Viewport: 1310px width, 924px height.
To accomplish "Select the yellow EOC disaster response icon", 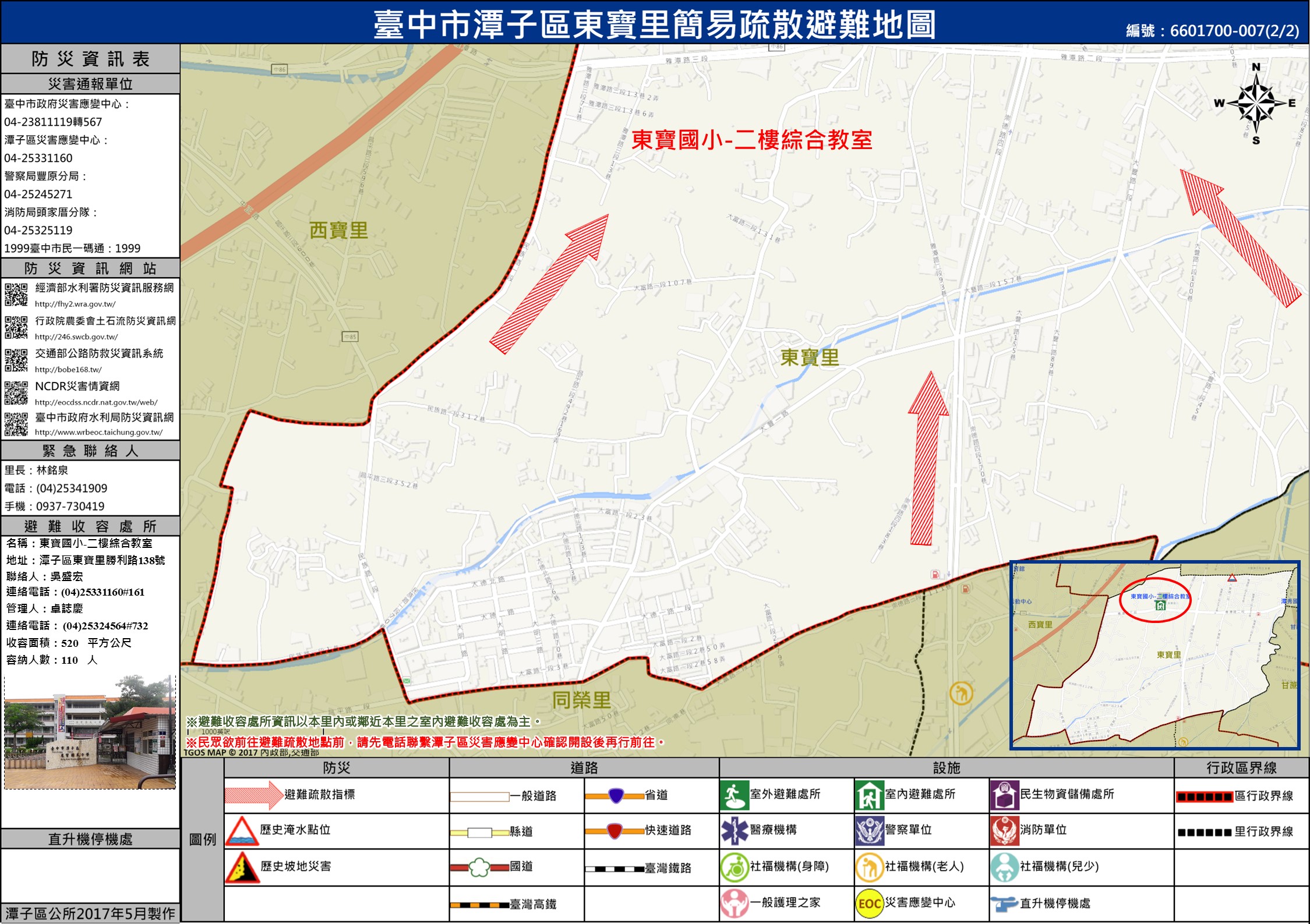I will (869, 903).
